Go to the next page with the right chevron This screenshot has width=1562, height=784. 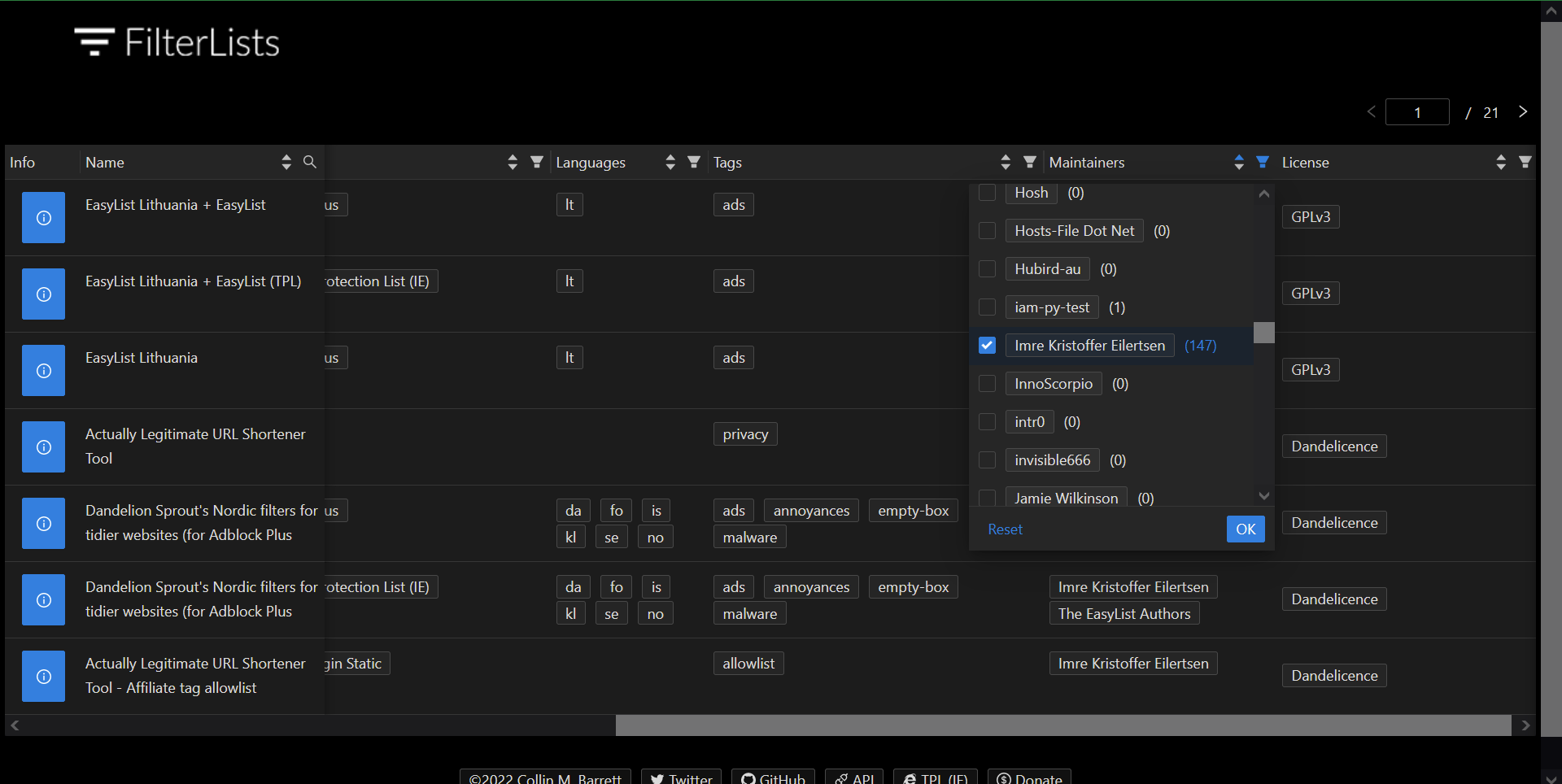1523,111
